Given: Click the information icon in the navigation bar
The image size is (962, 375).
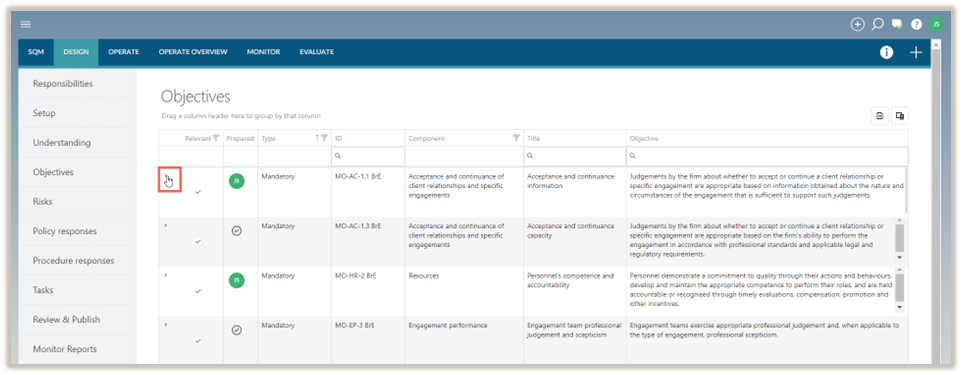Looking at the screenshot, I should [x=887, y=52].
